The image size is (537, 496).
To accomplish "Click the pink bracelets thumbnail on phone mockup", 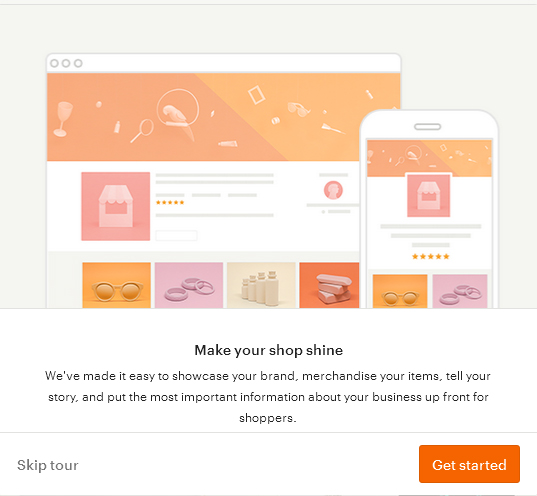I will 460,291.
